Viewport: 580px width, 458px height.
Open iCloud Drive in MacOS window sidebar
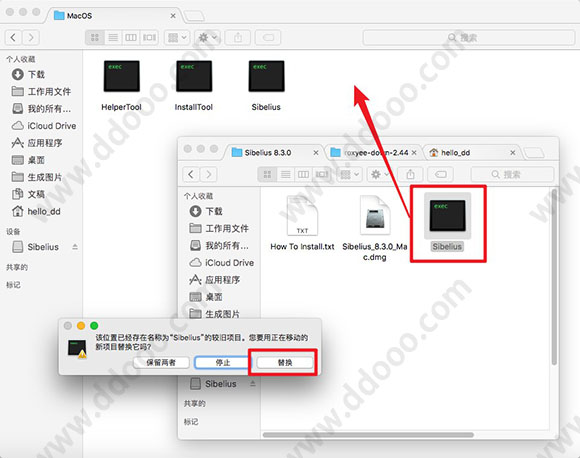[44, 126]
